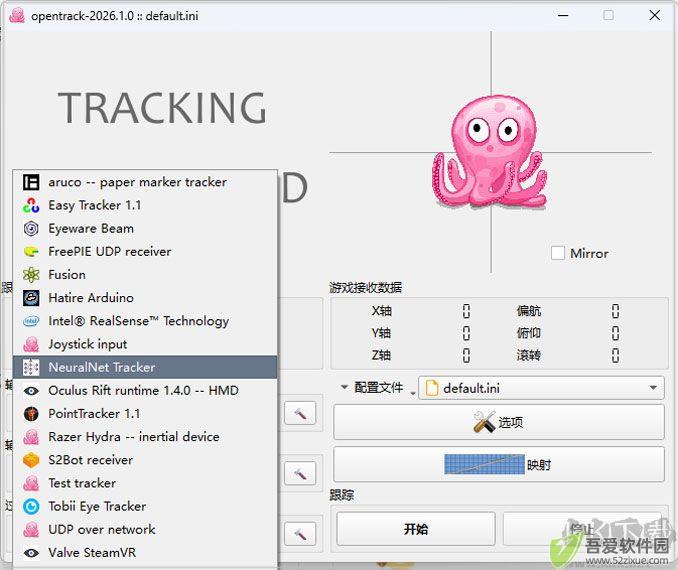Viewport: 678px width, 570px height.
Task: Select highlighted NeuralNet Tracker entry
Action: (145, 367)
